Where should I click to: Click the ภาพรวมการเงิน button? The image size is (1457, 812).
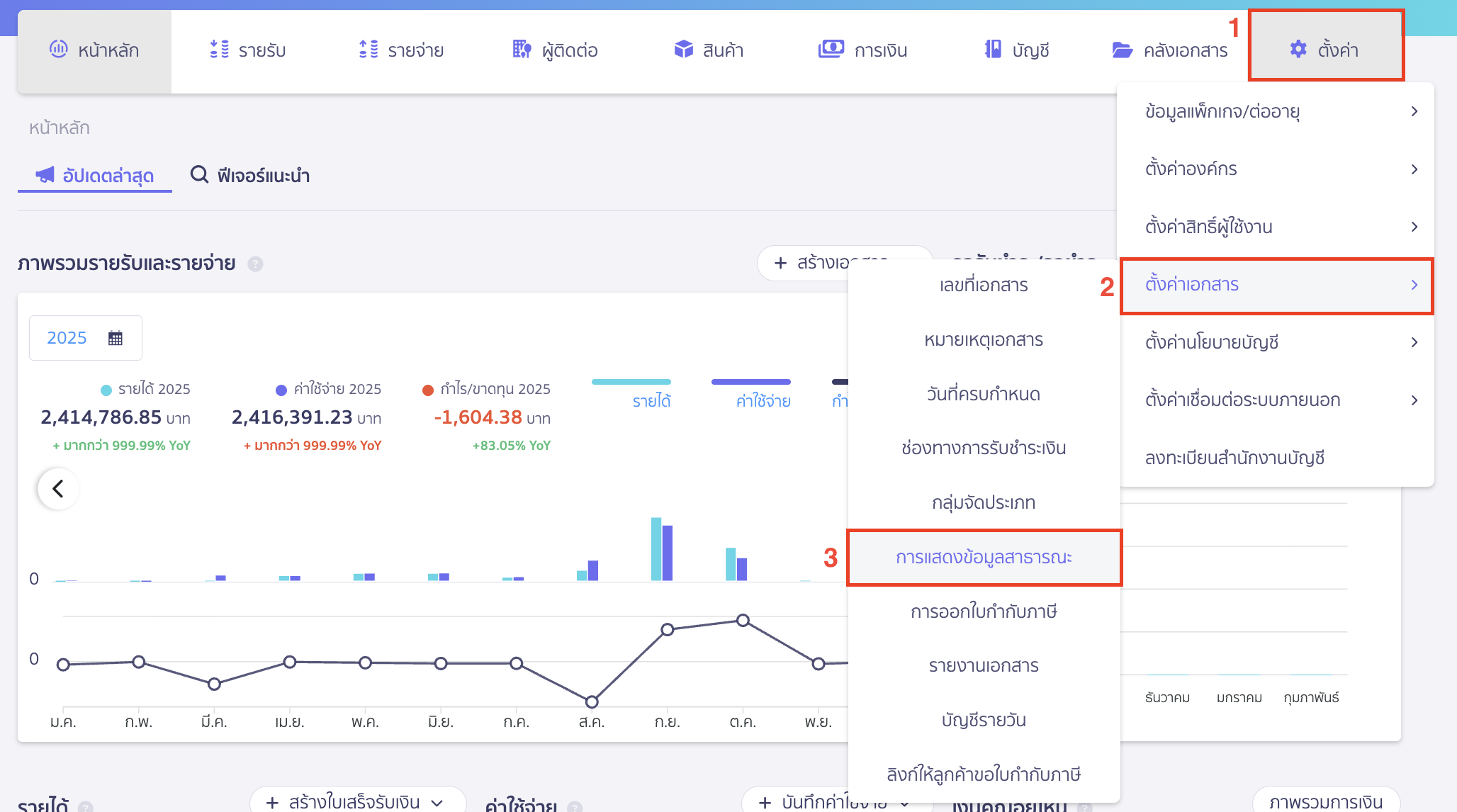(x=1325, y=802)
